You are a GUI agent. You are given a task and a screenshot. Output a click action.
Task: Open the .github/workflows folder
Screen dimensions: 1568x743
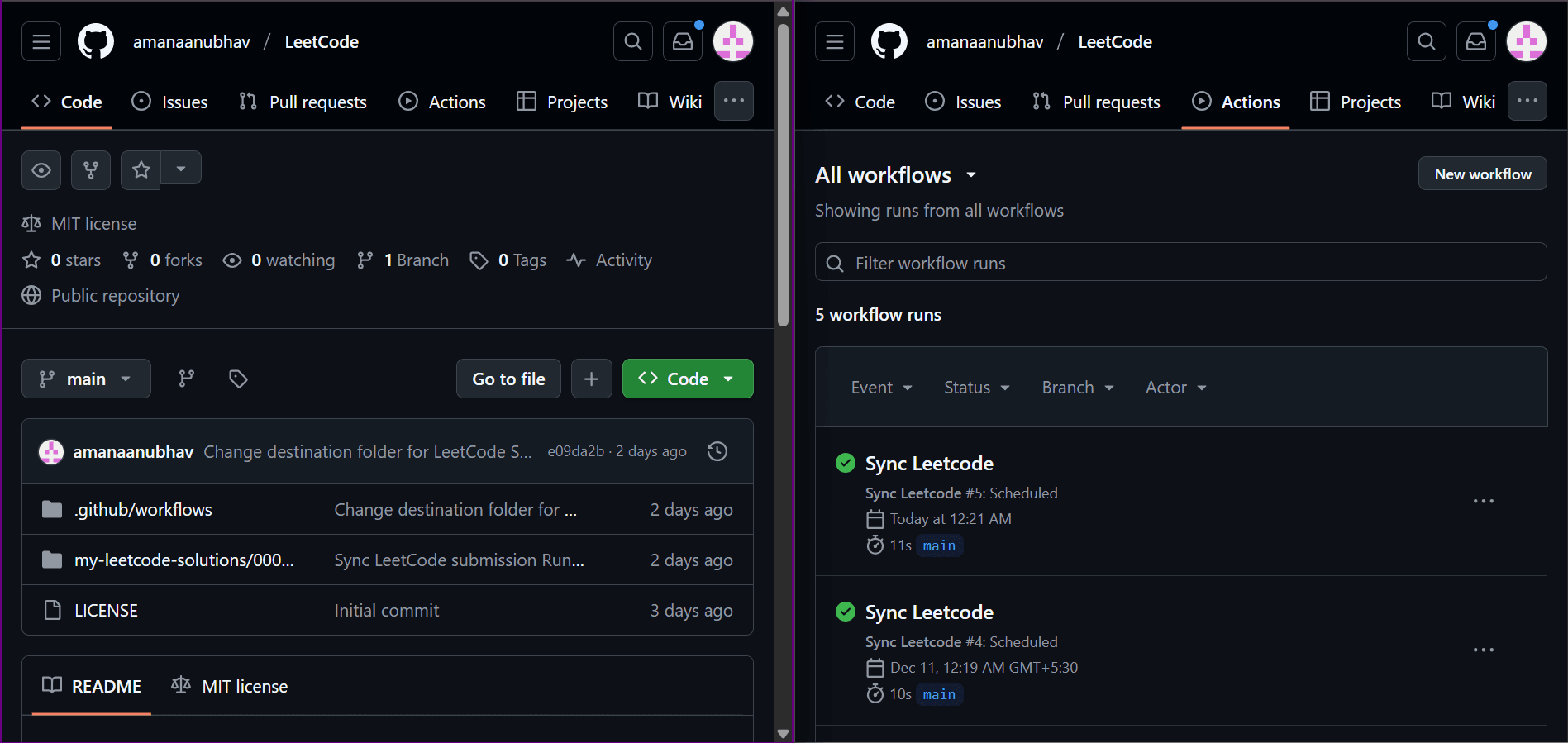143,510
